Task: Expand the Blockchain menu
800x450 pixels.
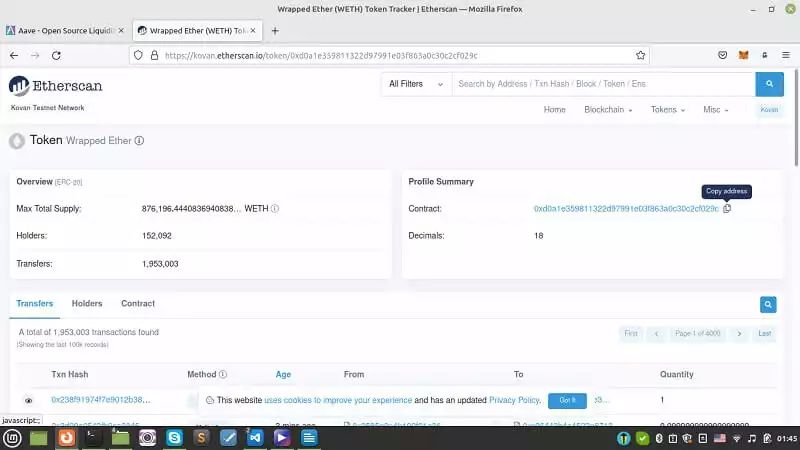Action: [x=608, y=110]
